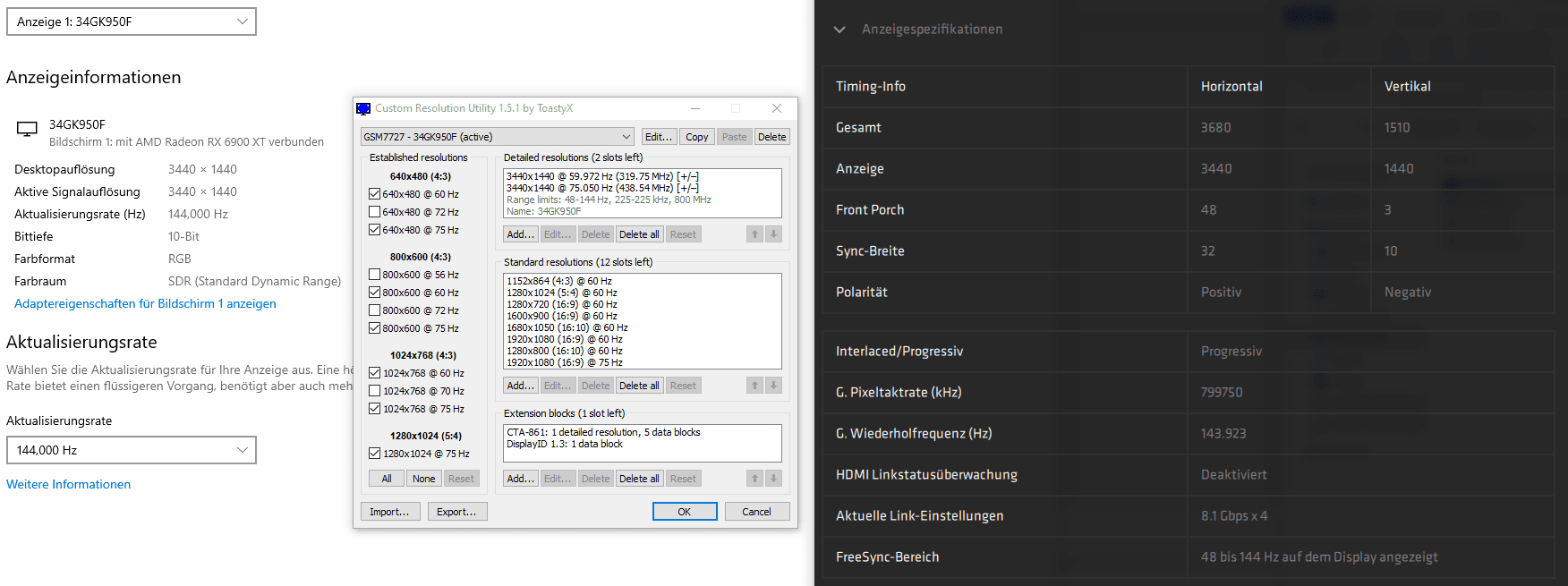
Task: Click the Aktuelle Link-Einstellungen value 8.1 Gbps x 4
Action: click(x=1234, y=516)
